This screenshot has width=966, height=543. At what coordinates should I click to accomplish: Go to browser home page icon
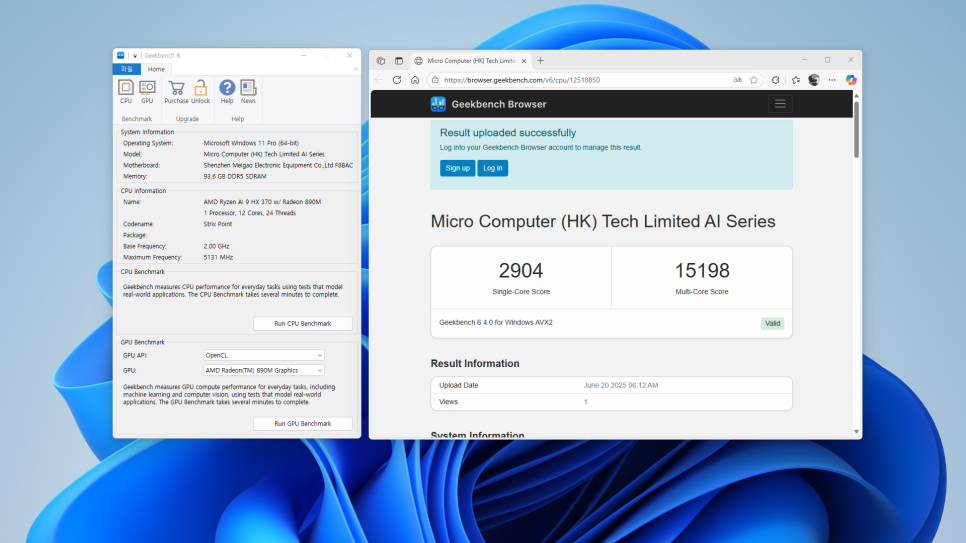(415, 80)
